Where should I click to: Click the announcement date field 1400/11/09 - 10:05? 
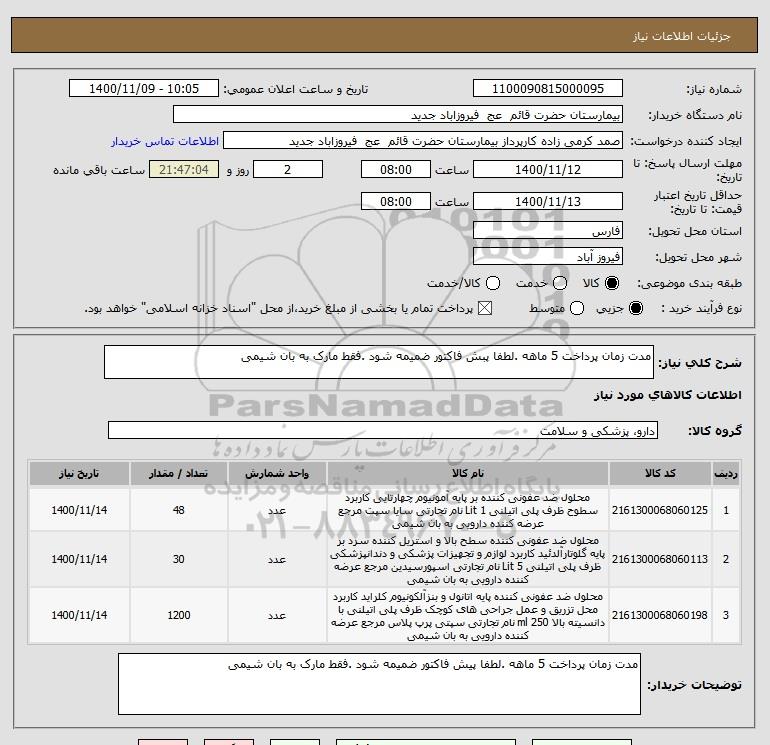point(143,89)
